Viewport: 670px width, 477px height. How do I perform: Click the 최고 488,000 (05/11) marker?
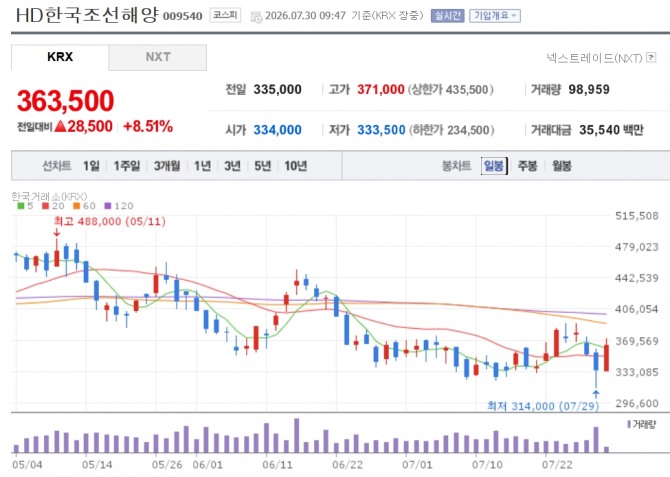tap(109, 221)
